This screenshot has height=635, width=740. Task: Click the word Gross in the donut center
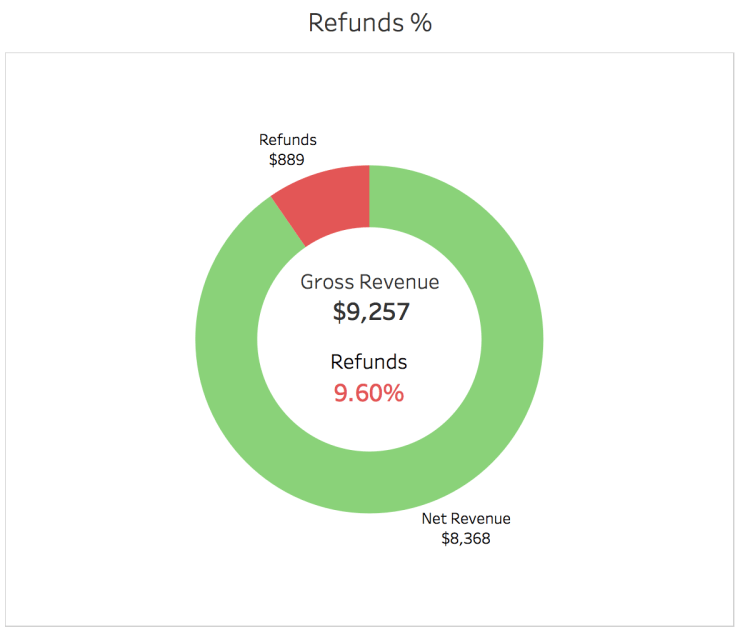pos(326,282)
